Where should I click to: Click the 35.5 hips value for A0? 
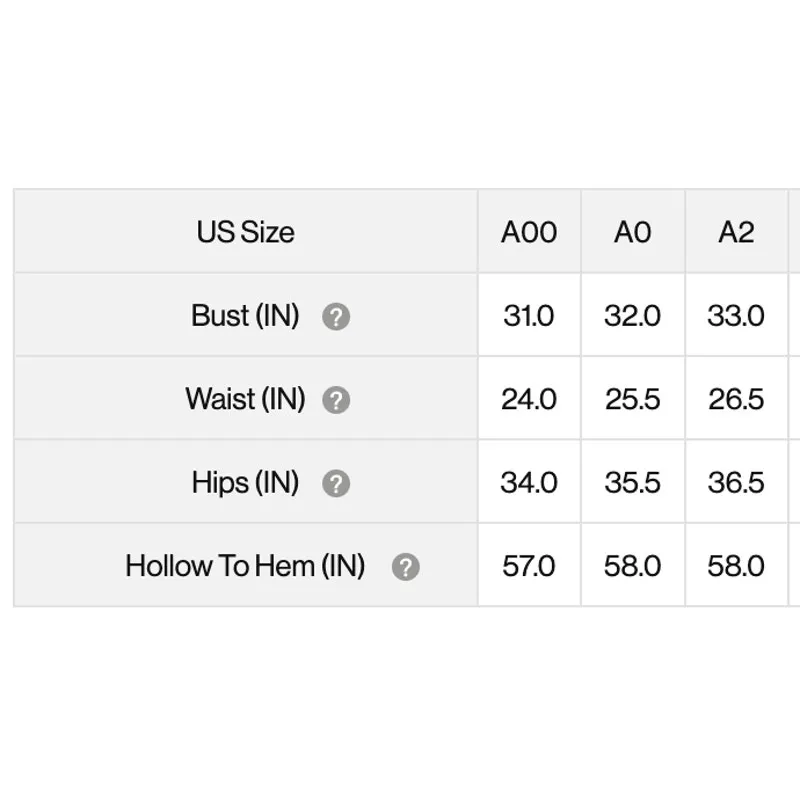click(x=632, y=483)
